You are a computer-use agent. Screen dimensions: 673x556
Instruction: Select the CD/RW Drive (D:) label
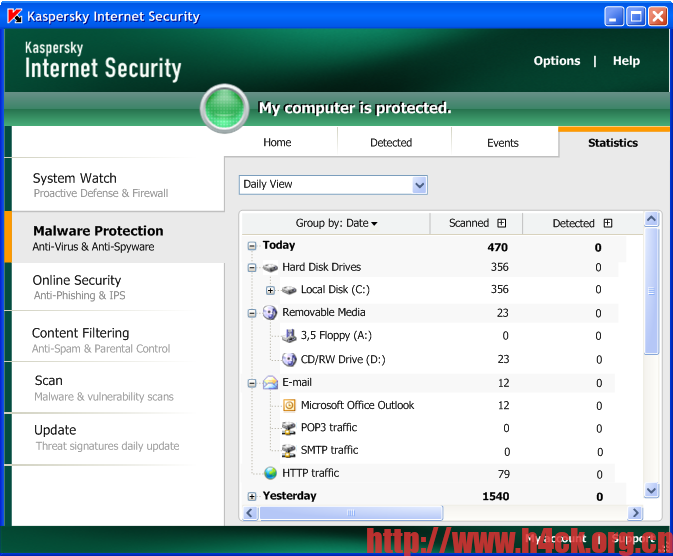343,359
